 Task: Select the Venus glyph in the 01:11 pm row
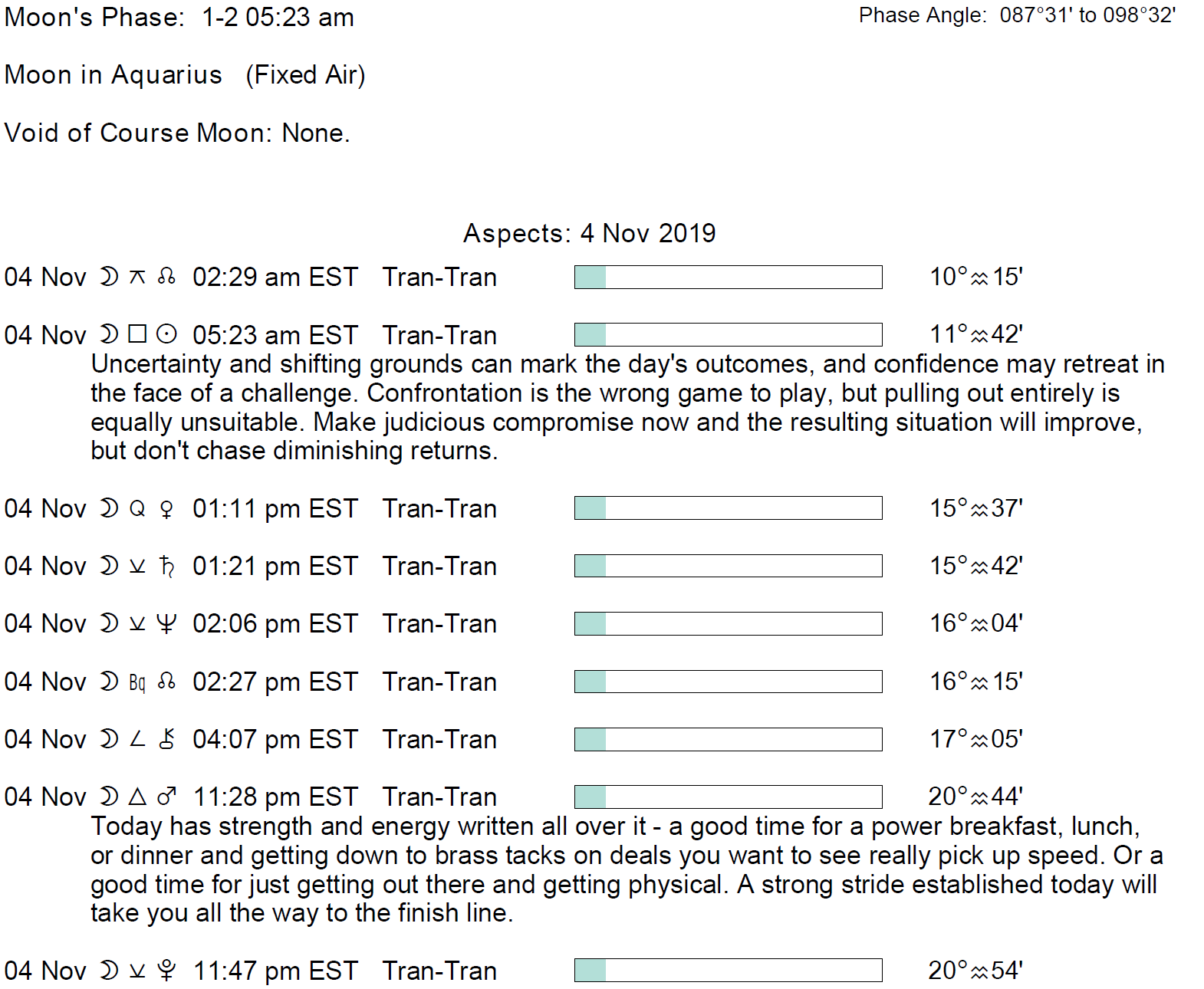pyautogui.click(x=166, y=509)
